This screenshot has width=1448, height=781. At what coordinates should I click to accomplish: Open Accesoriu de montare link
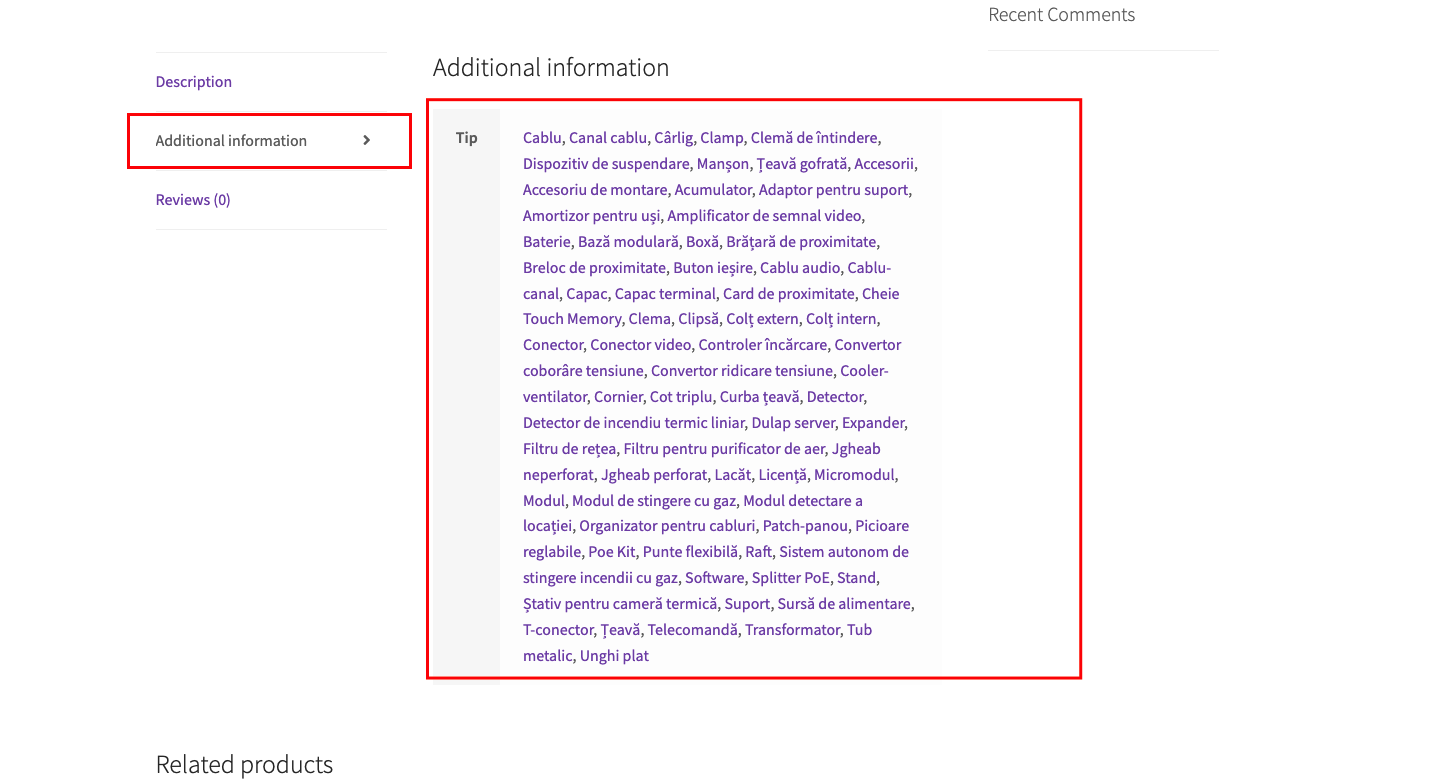pyautogui.click(x=595, y=190)
